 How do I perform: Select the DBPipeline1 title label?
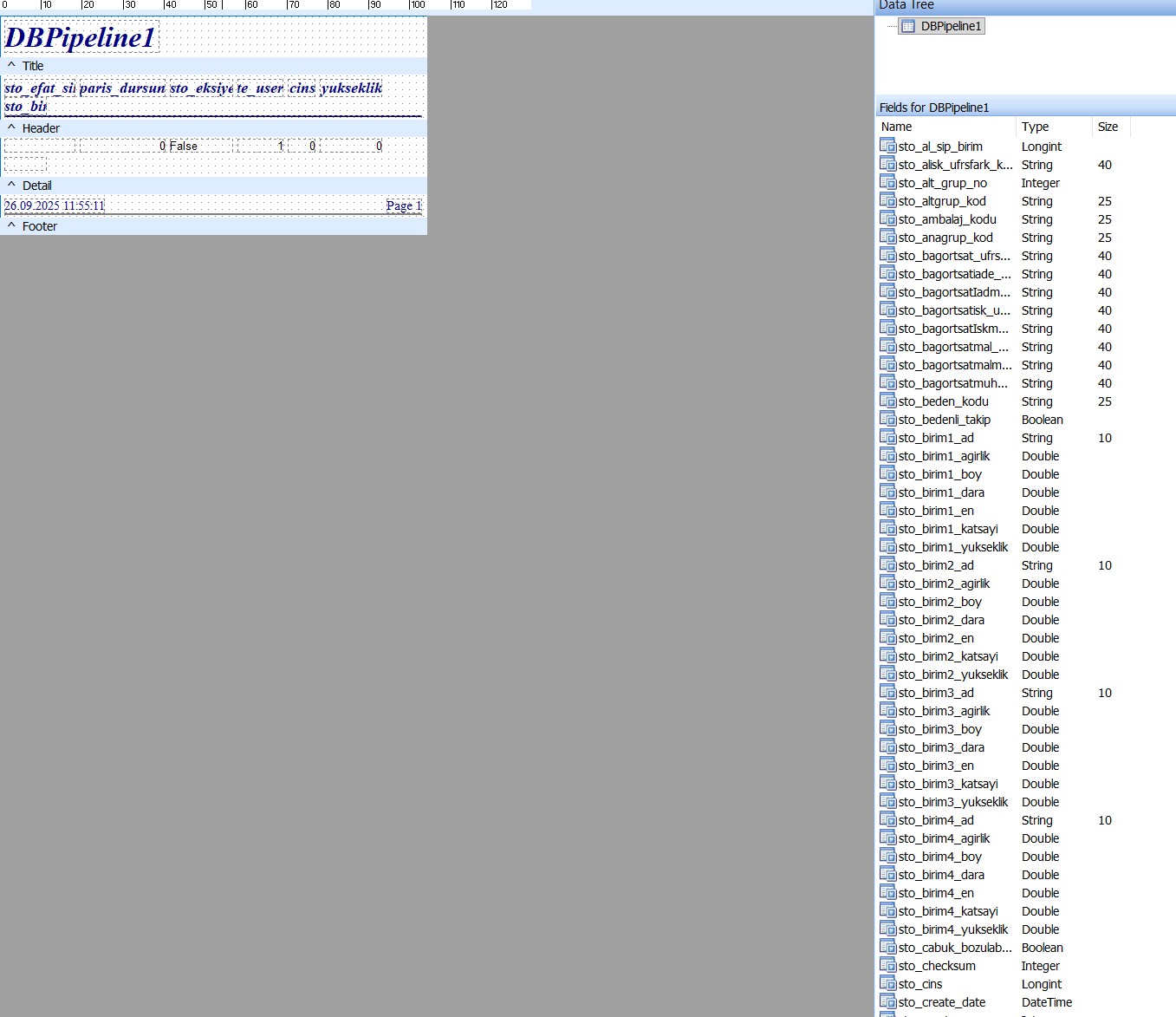tap(81, 37)
